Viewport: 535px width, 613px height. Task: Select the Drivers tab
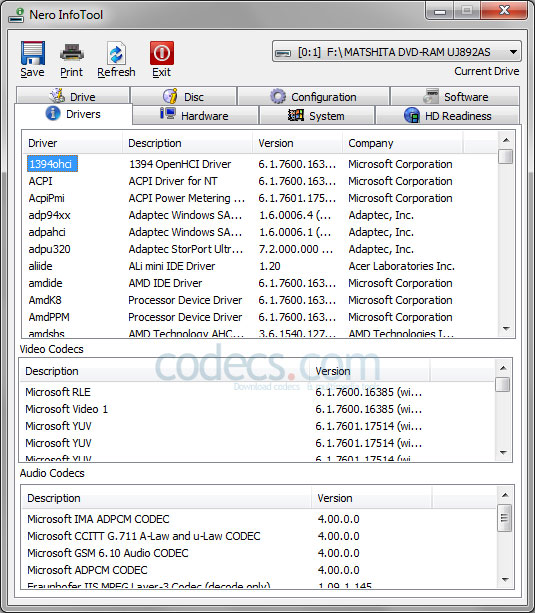coord(74,114)
